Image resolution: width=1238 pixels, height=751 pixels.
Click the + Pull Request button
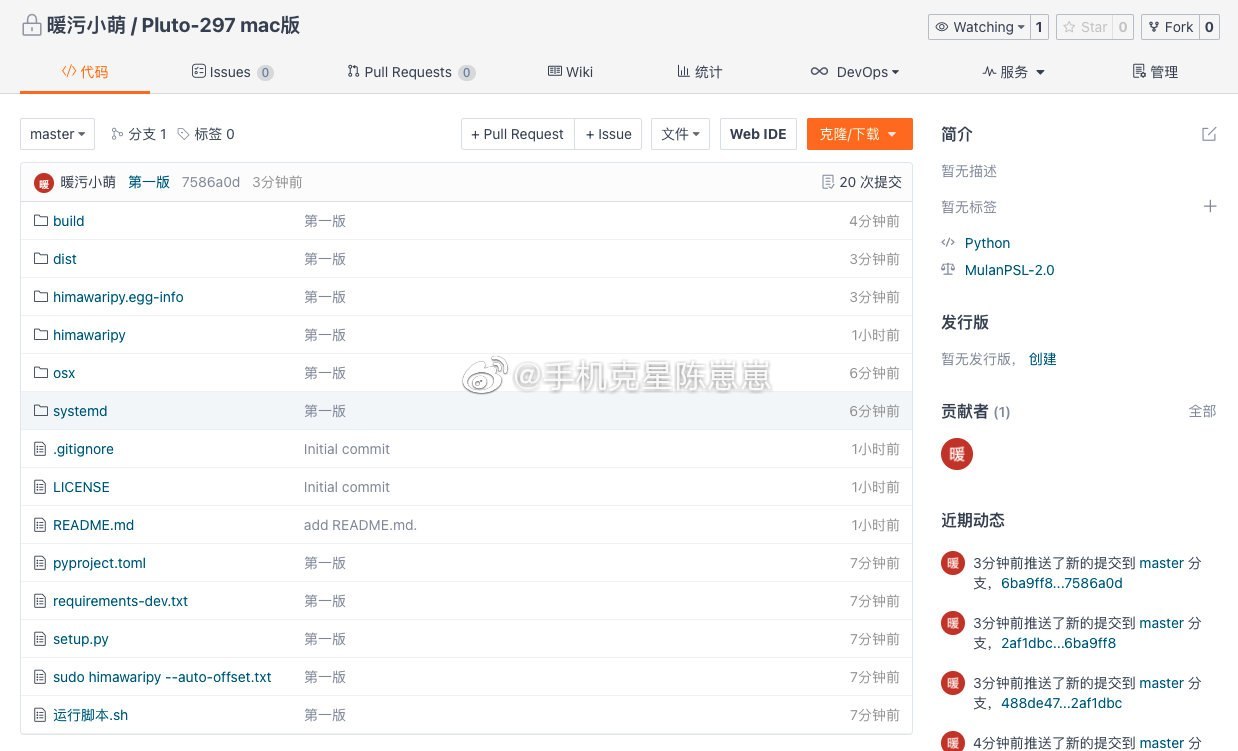pos(518,134)
